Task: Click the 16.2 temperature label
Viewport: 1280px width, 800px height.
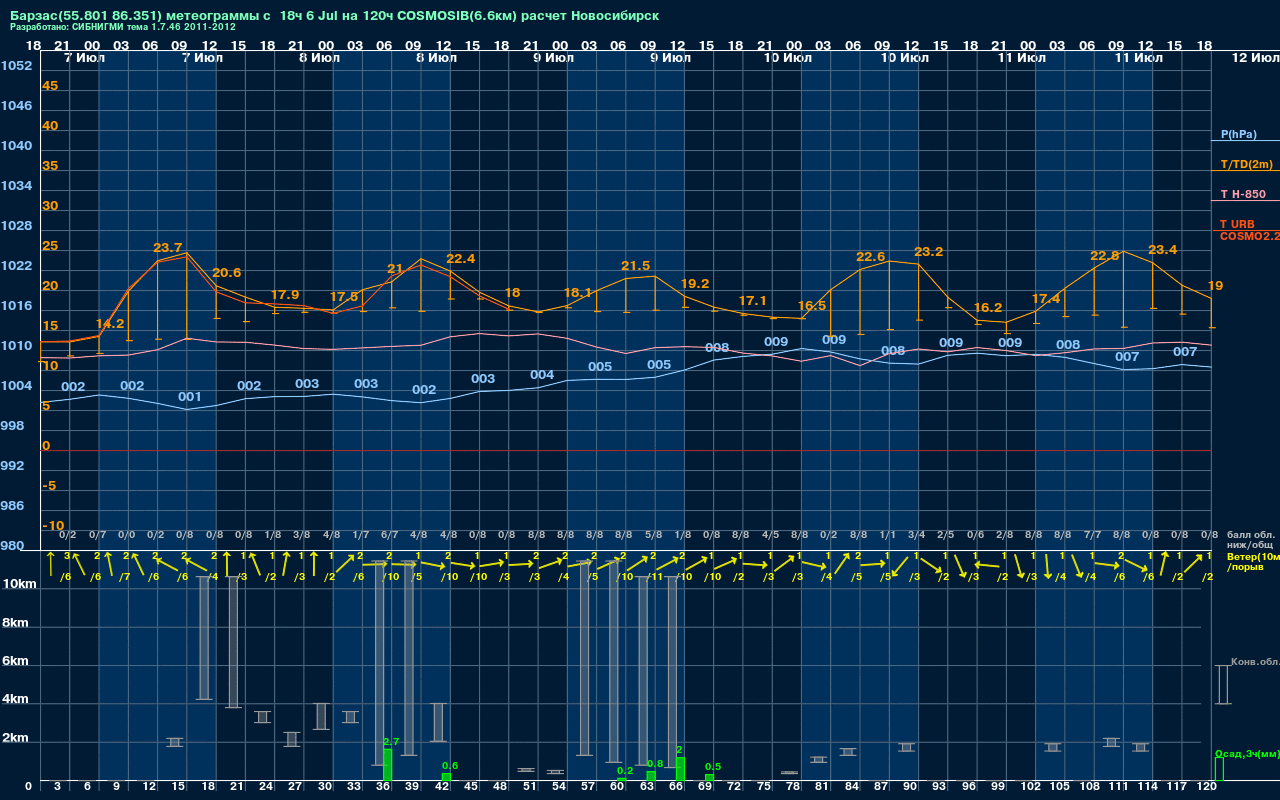Action: pyautogui.click(x=987, y=308)
